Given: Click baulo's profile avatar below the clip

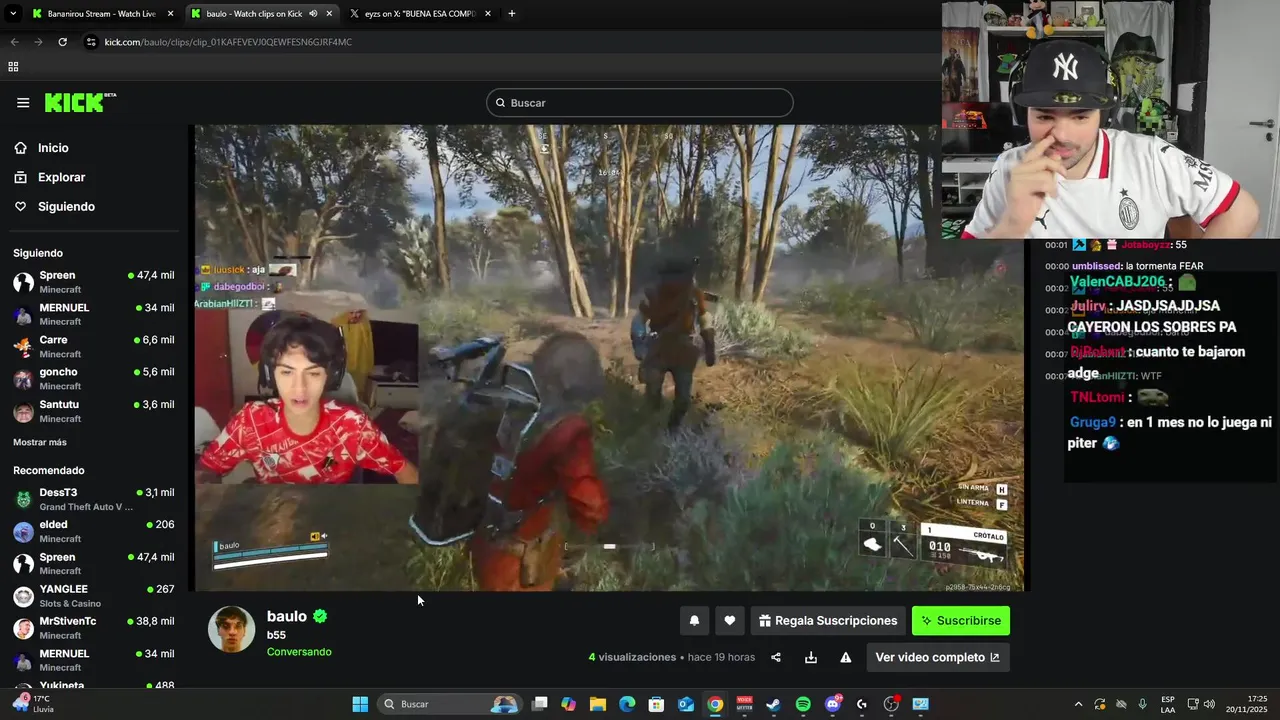Looking at the screenshot, I should coord(231,629).
